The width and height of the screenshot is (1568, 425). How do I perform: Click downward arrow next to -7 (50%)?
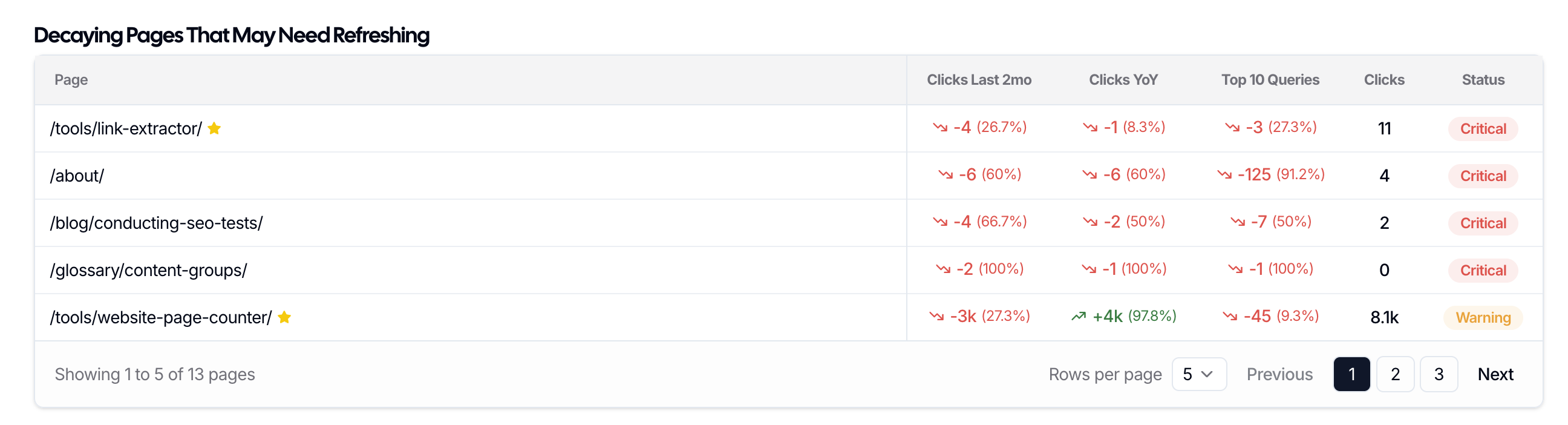click(1238, 222)
